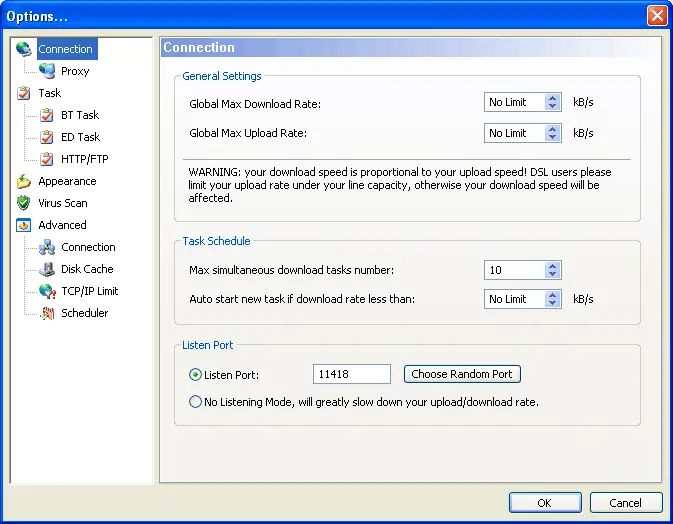673x524 pixels.
Task: Click Choose Random Port button
Action: 462,374
